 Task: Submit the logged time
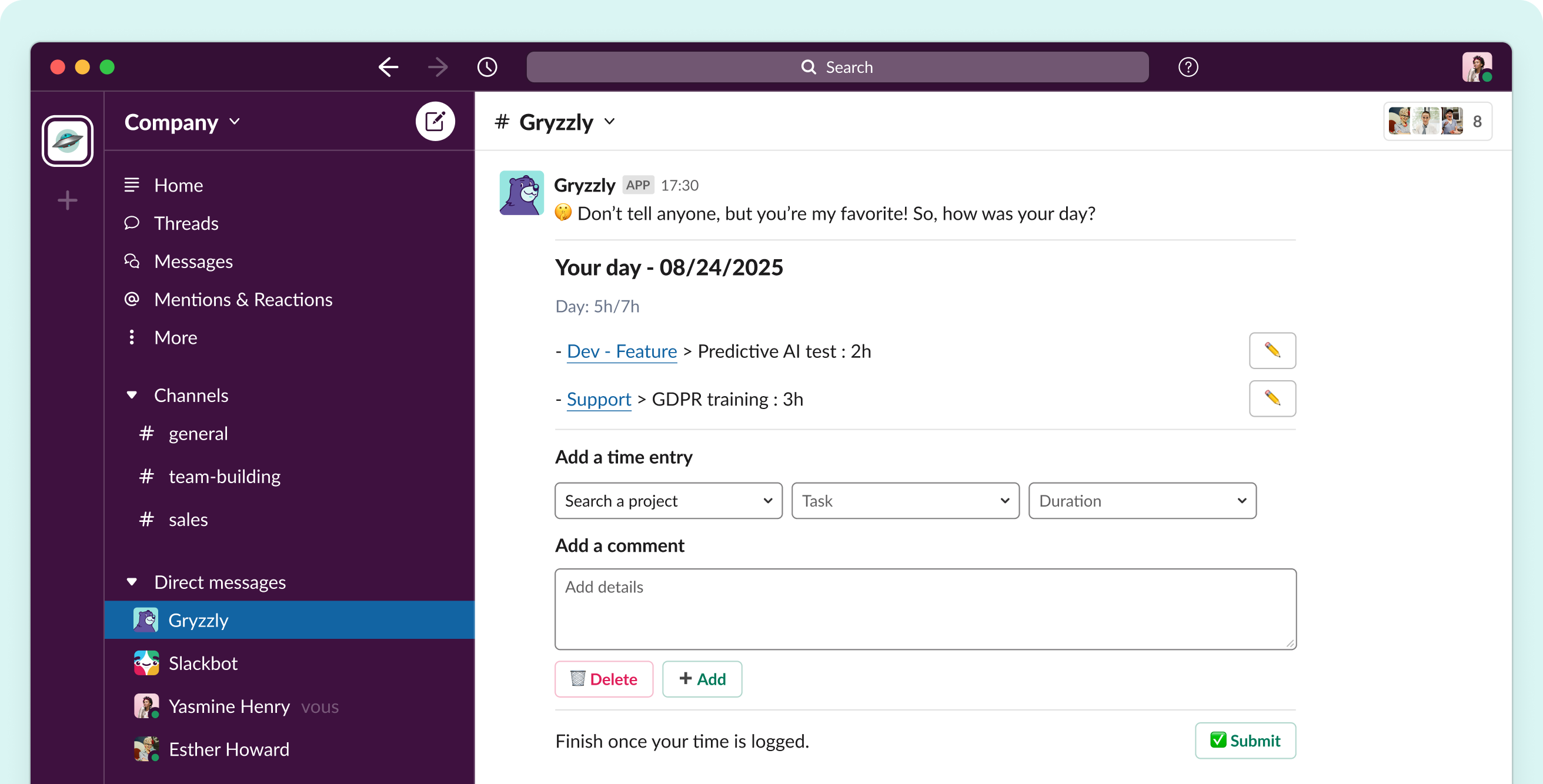click(1245, 741)
